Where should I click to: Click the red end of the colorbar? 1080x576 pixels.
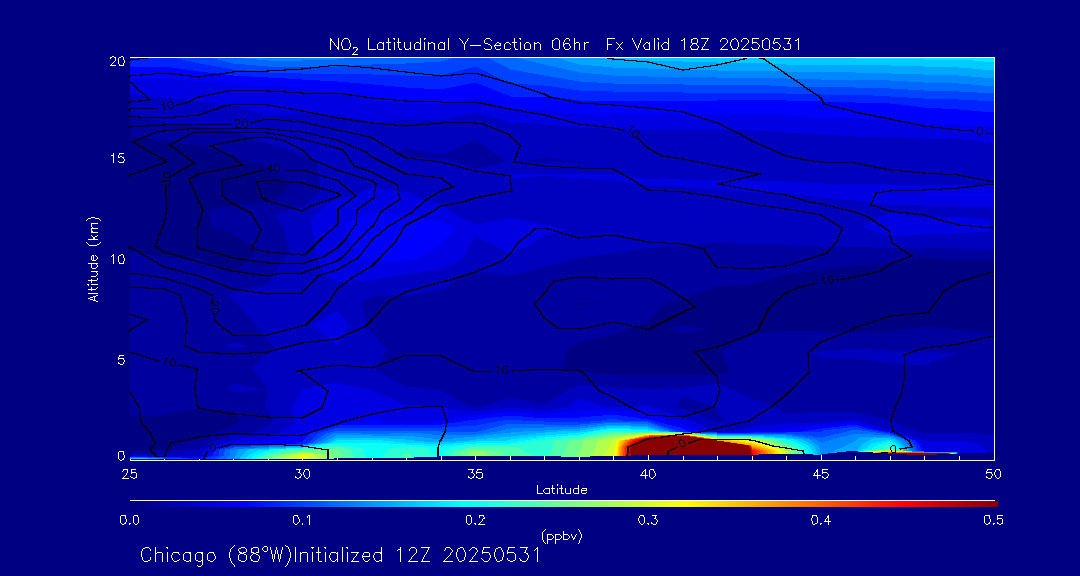[x=985, y=502]
